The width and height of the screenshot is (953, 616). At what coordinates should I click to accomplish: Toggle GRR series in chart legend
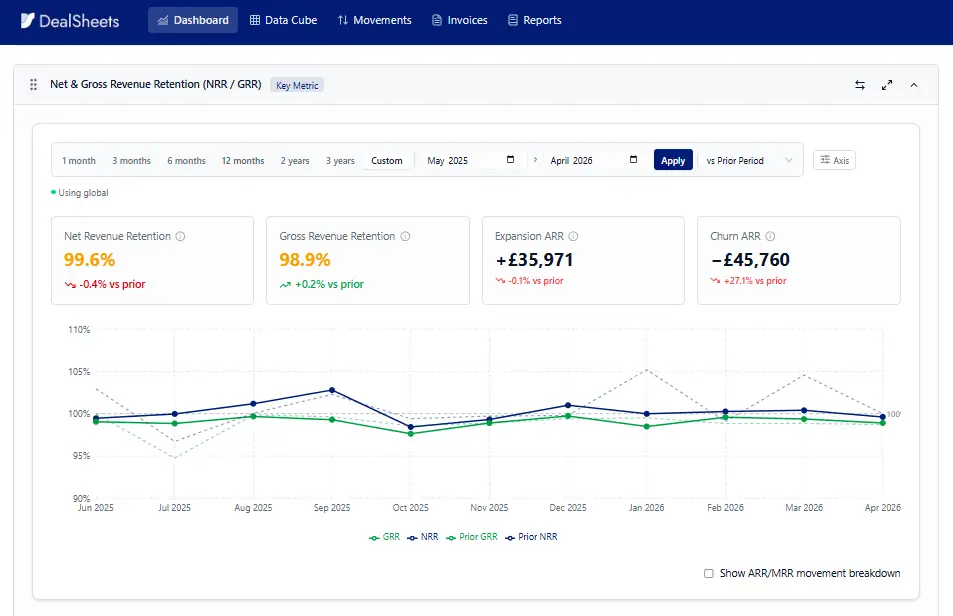[385, 537]
